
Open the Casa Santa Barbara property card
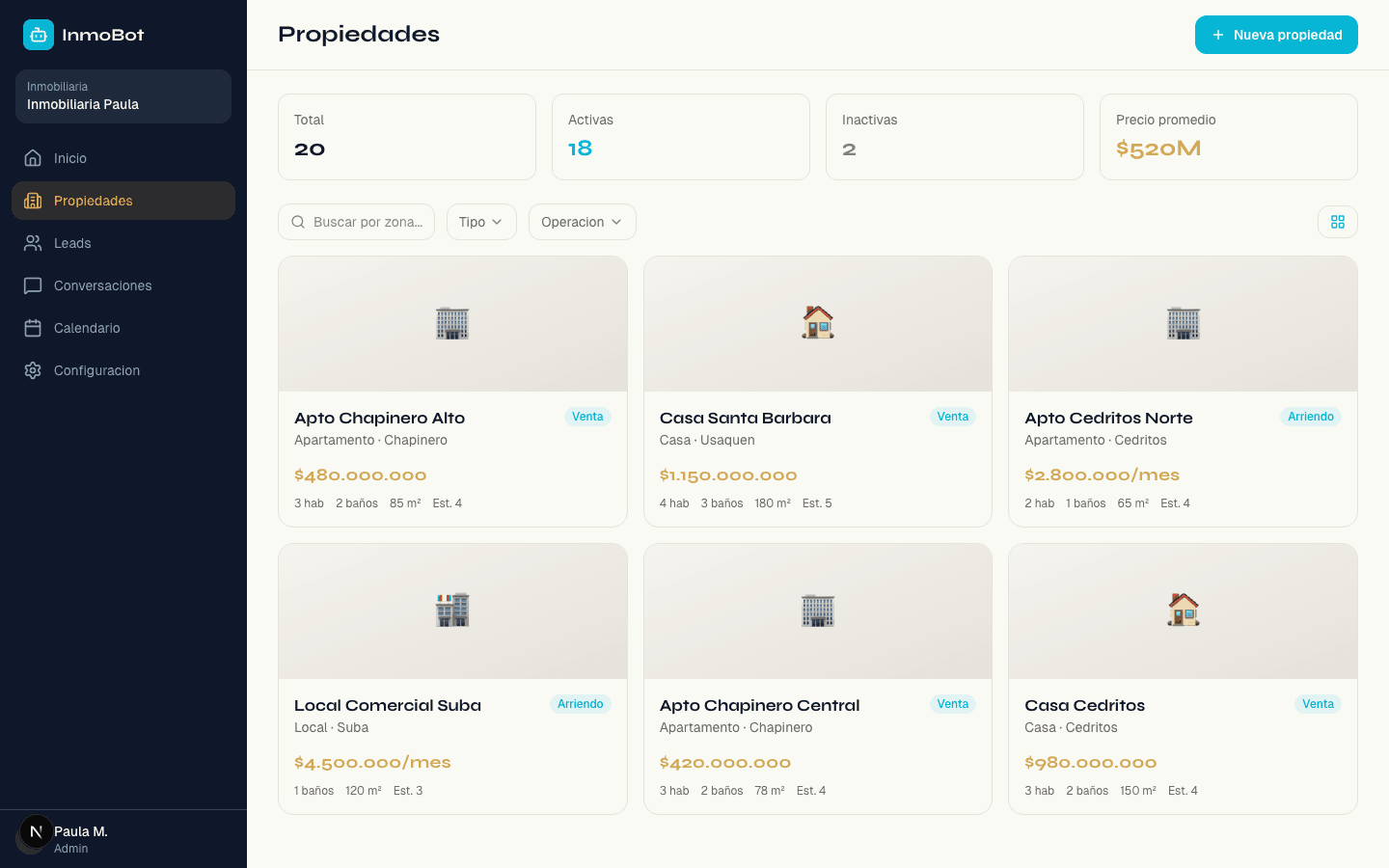(x=817, y=391)
